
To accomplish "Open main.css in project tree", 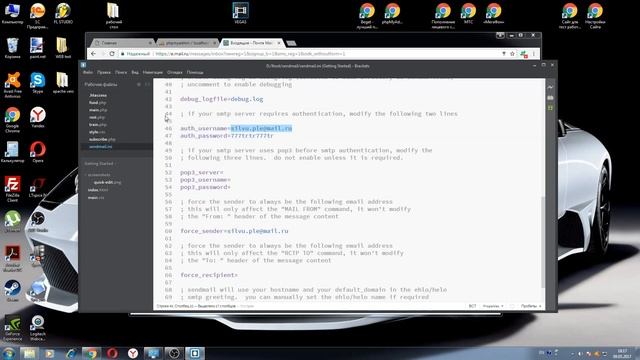I will pos(96,198).
